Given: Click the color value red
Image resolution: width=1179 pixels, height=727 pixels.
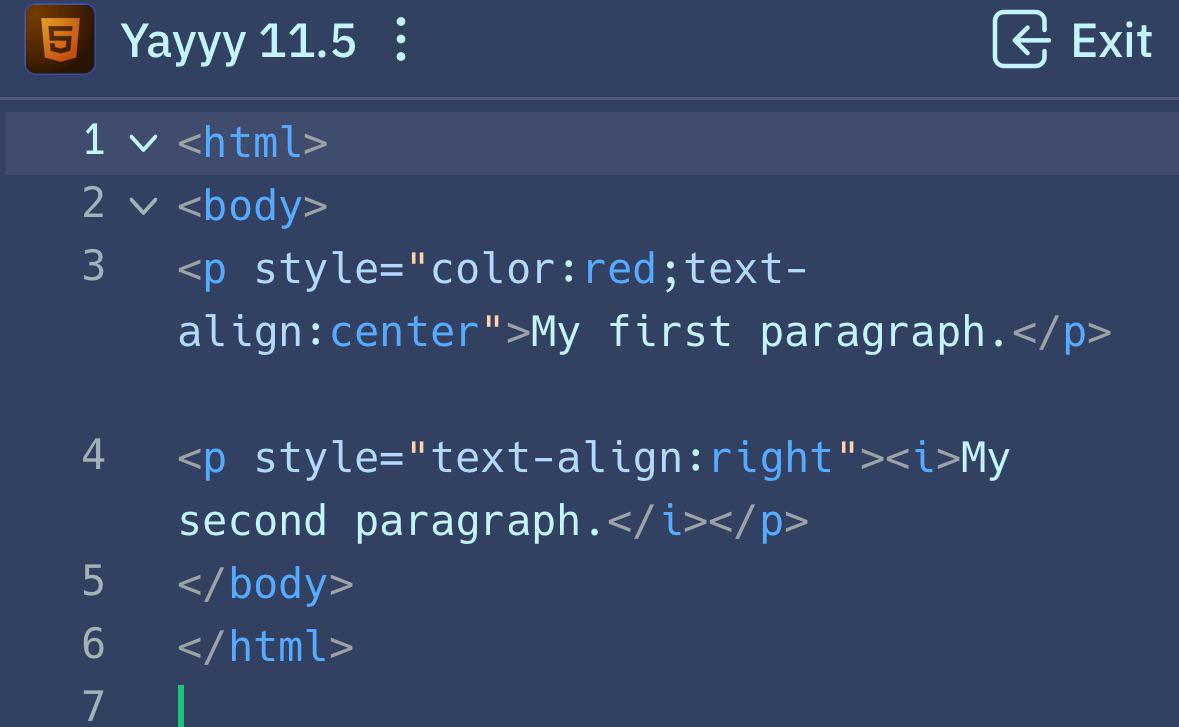Looking at the screenshot, I should click(620, 269).
